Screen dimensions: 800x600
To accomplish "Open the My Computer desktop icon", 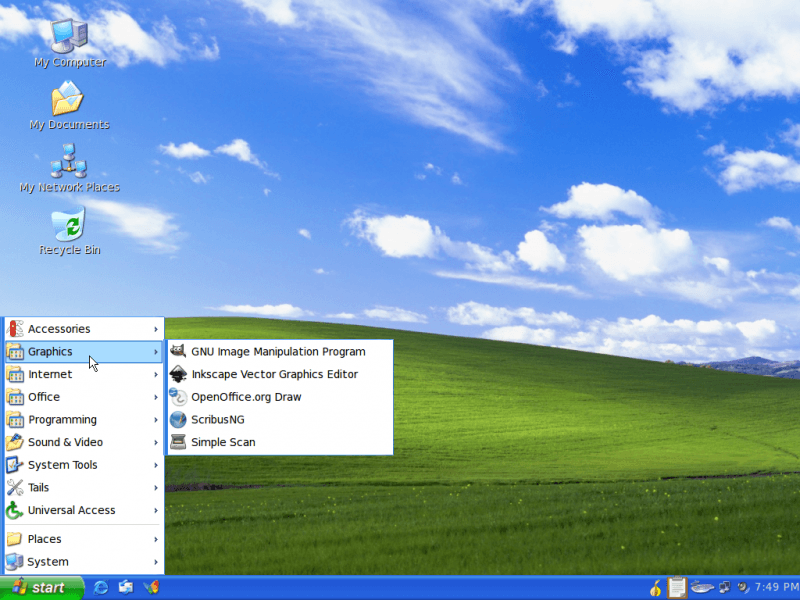I will coord(69,43).
